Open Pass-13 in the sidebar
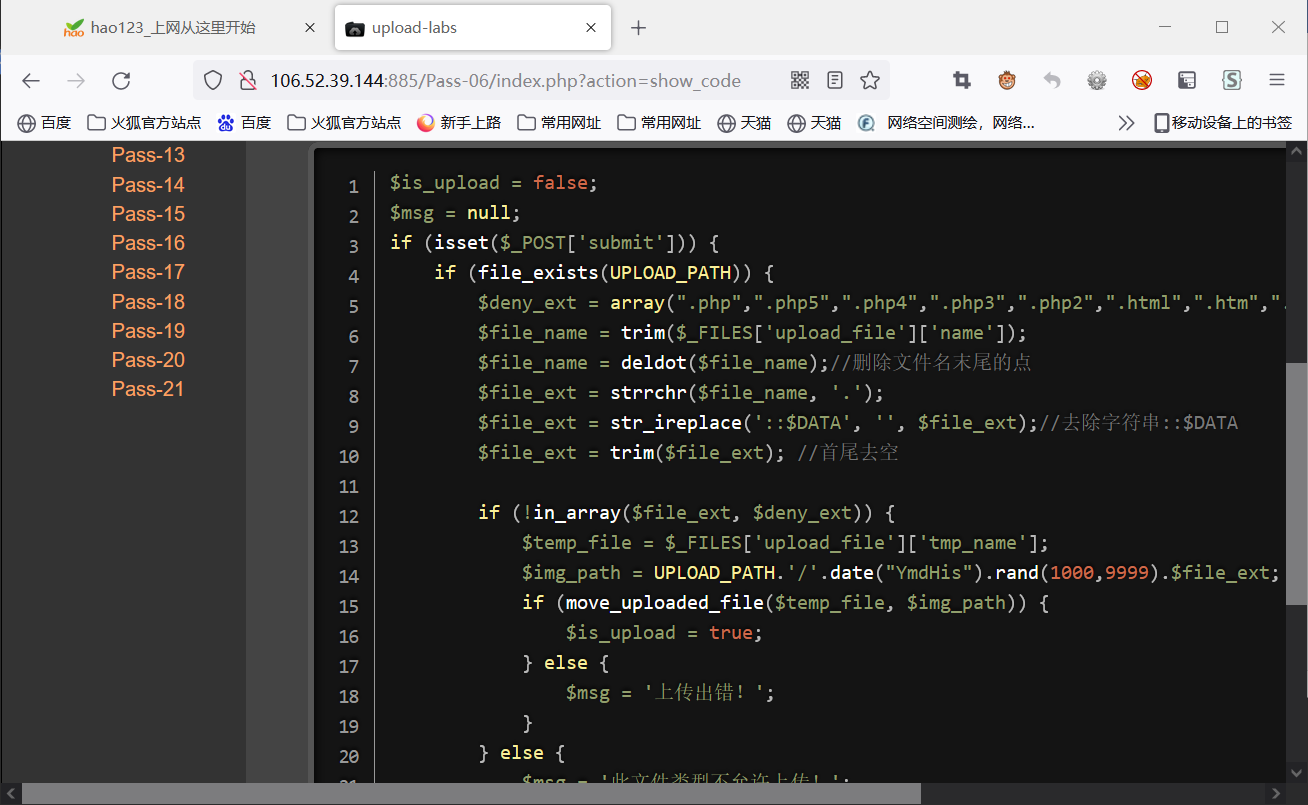 click(x=148, y=155)
